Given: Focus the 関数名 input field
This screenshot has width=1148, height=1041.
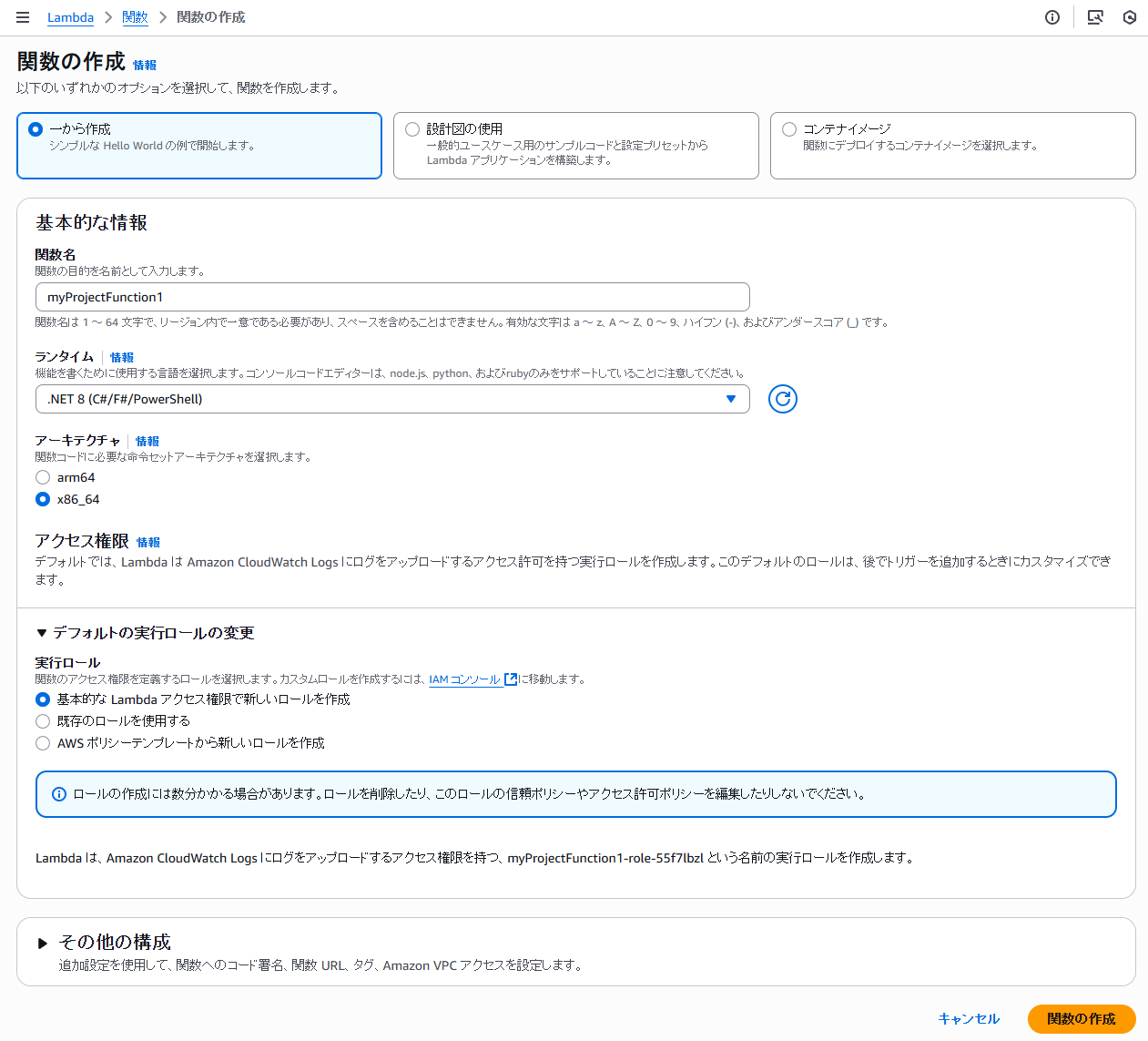Looking at the screenshot, I should (392, 297).
